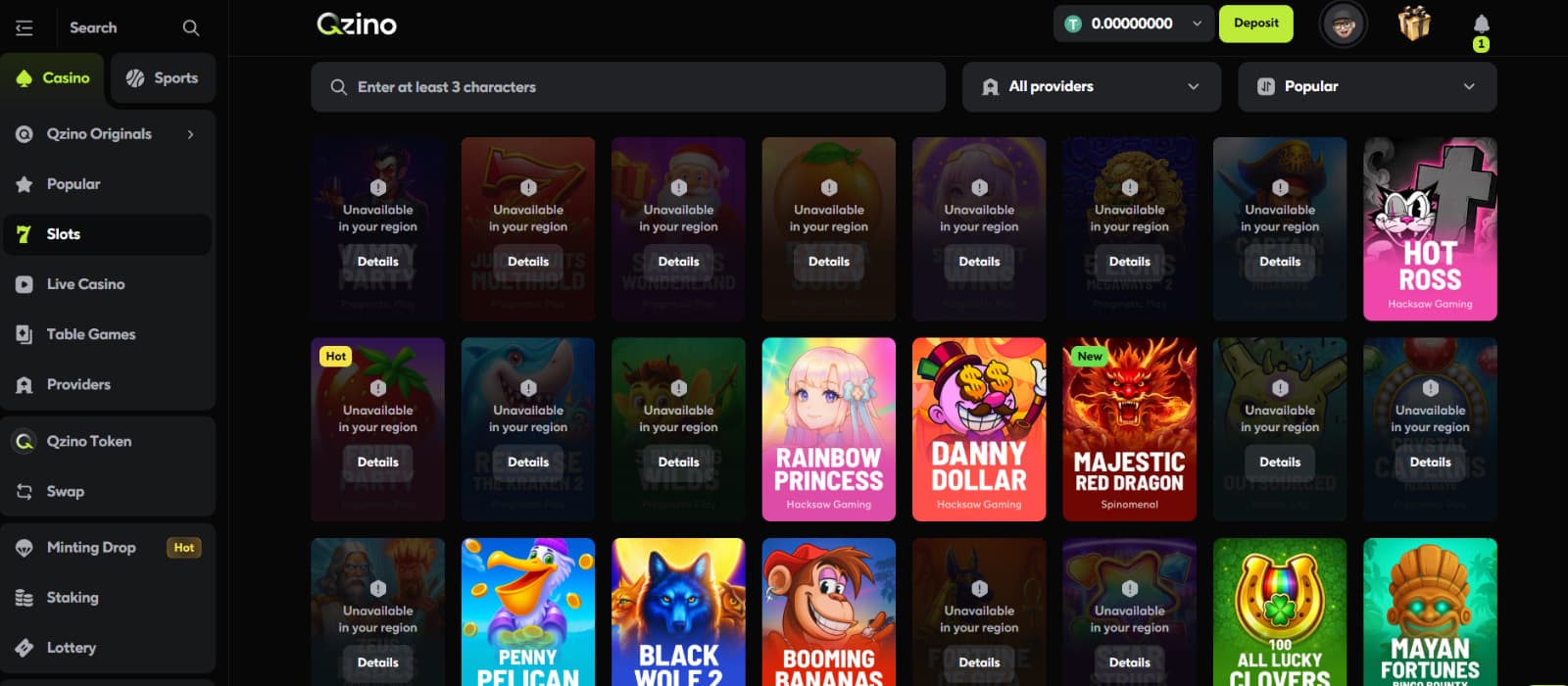This screenshot has width=1568, height=686.
Task: Click the cards icon beside Table Games
Action: pos(24,334)
